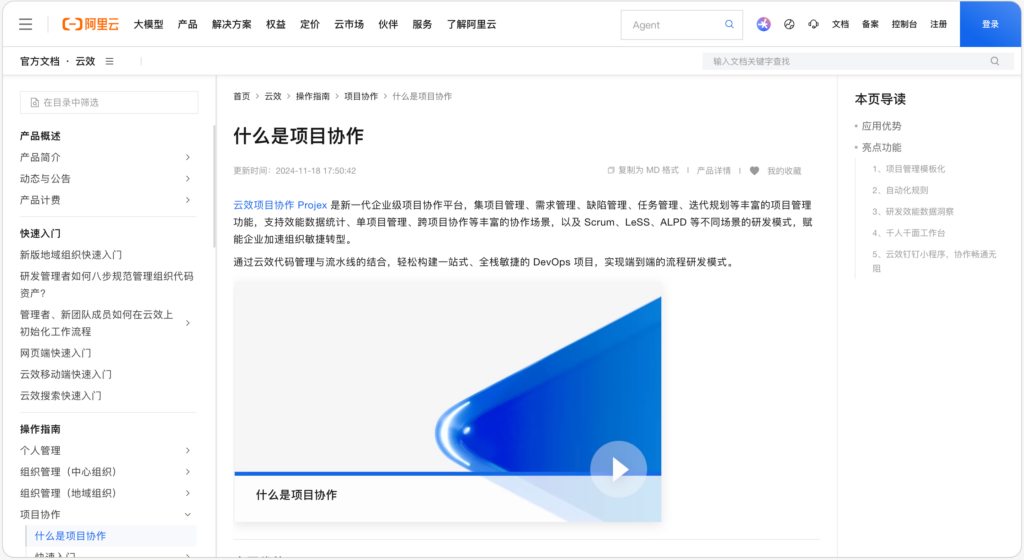Open the 控制台 link

point(904,24)
